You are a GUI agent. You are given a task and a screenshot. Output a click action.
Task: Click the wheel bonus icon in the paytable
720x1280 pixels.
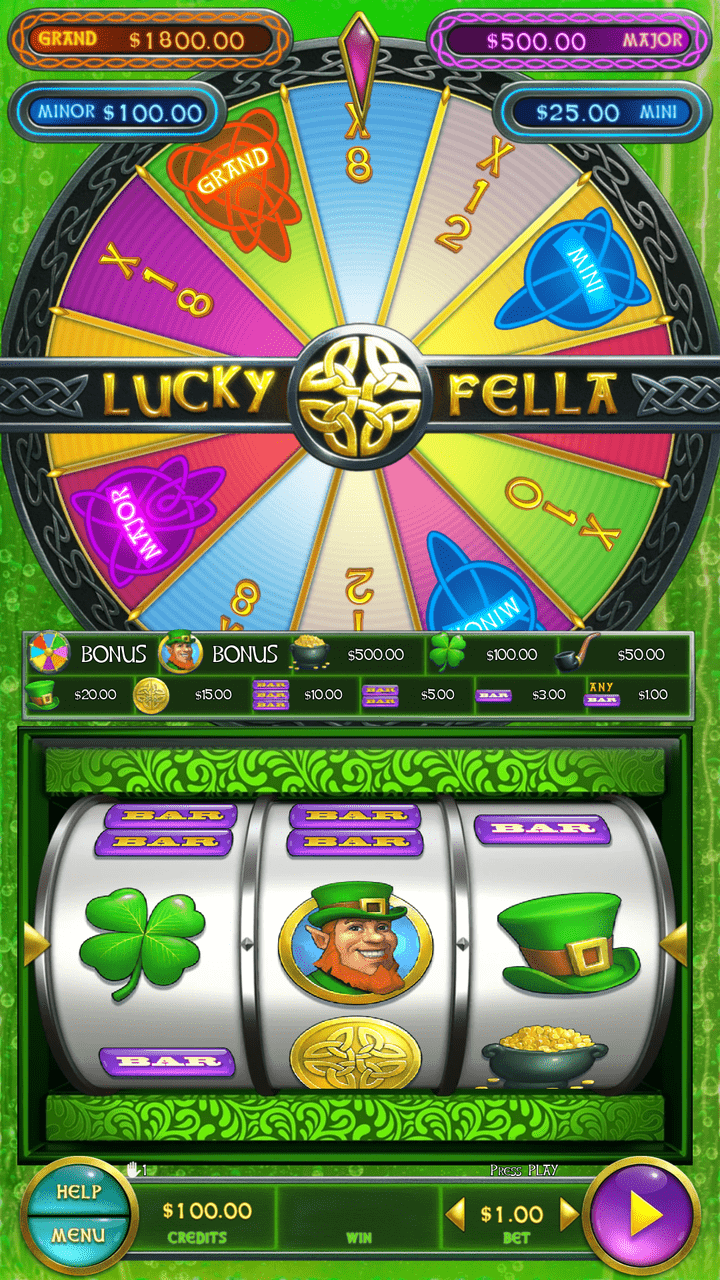point(48,653)
